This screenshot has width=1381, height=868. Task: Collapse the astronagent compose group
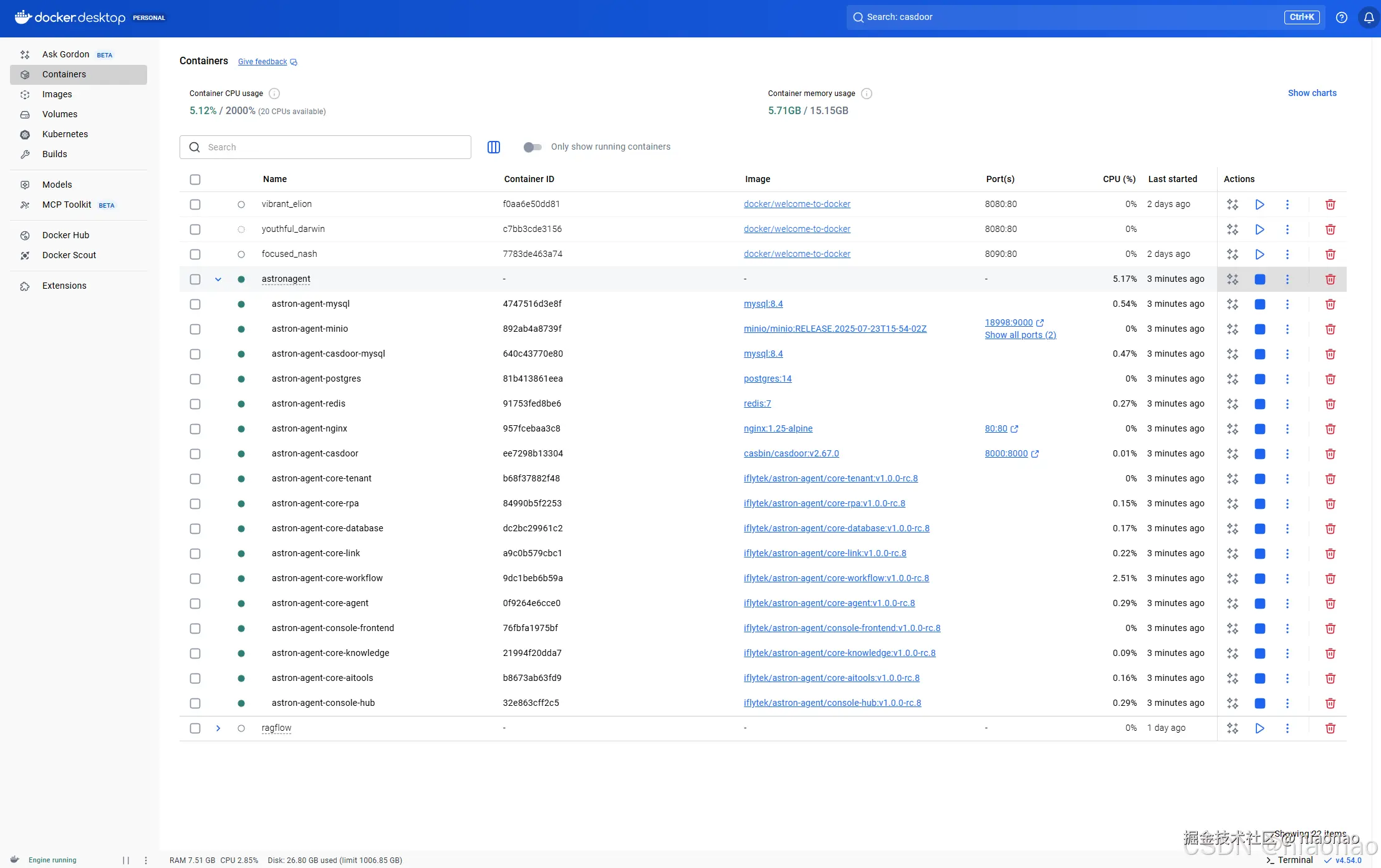pyautogui.click(x=218, y=279)
